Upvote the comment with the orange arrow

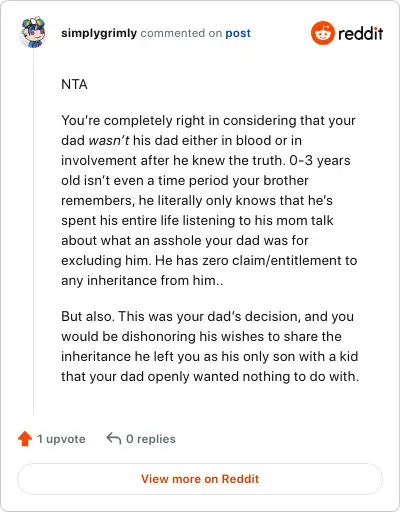point(25,439)
